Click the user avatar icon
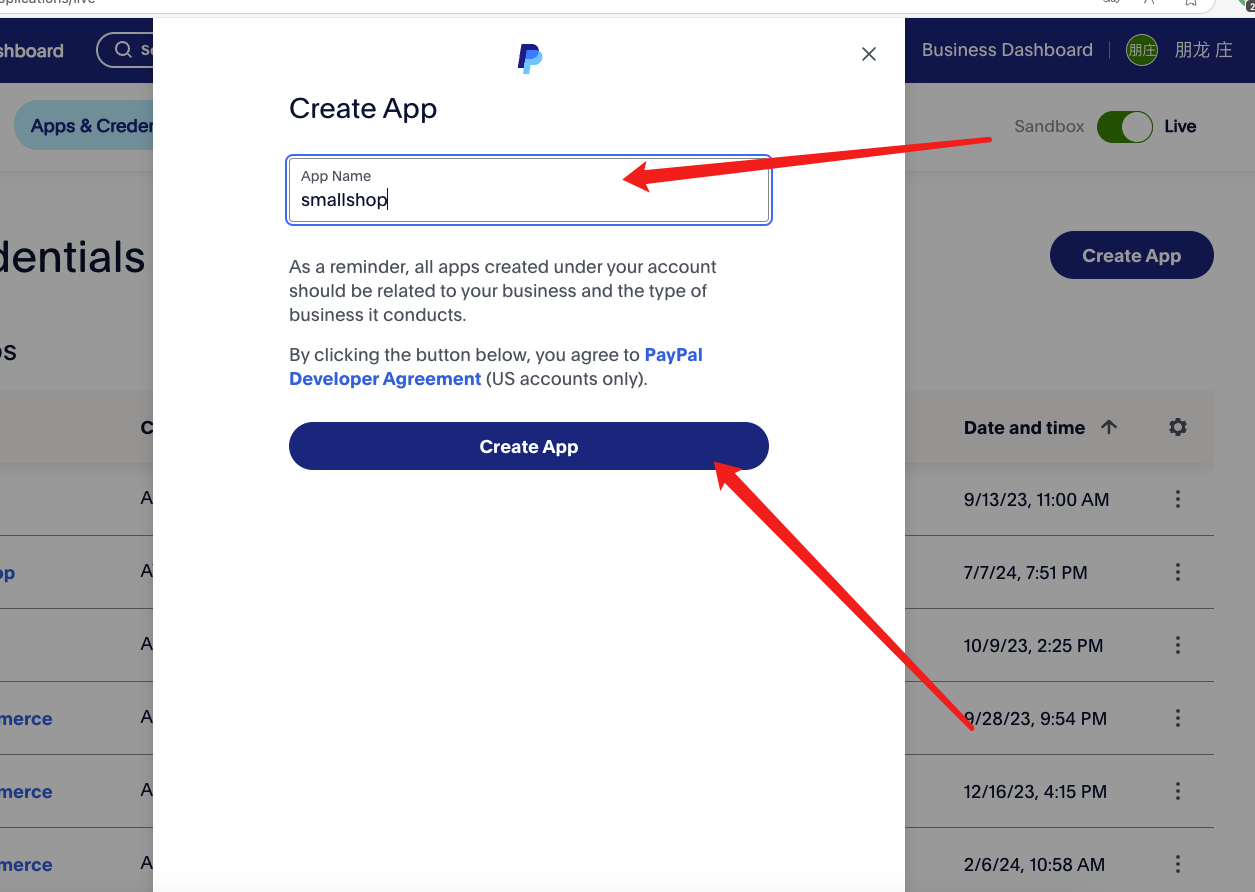The width and height of the screenshot is (1255, 892). point(1142,50)
